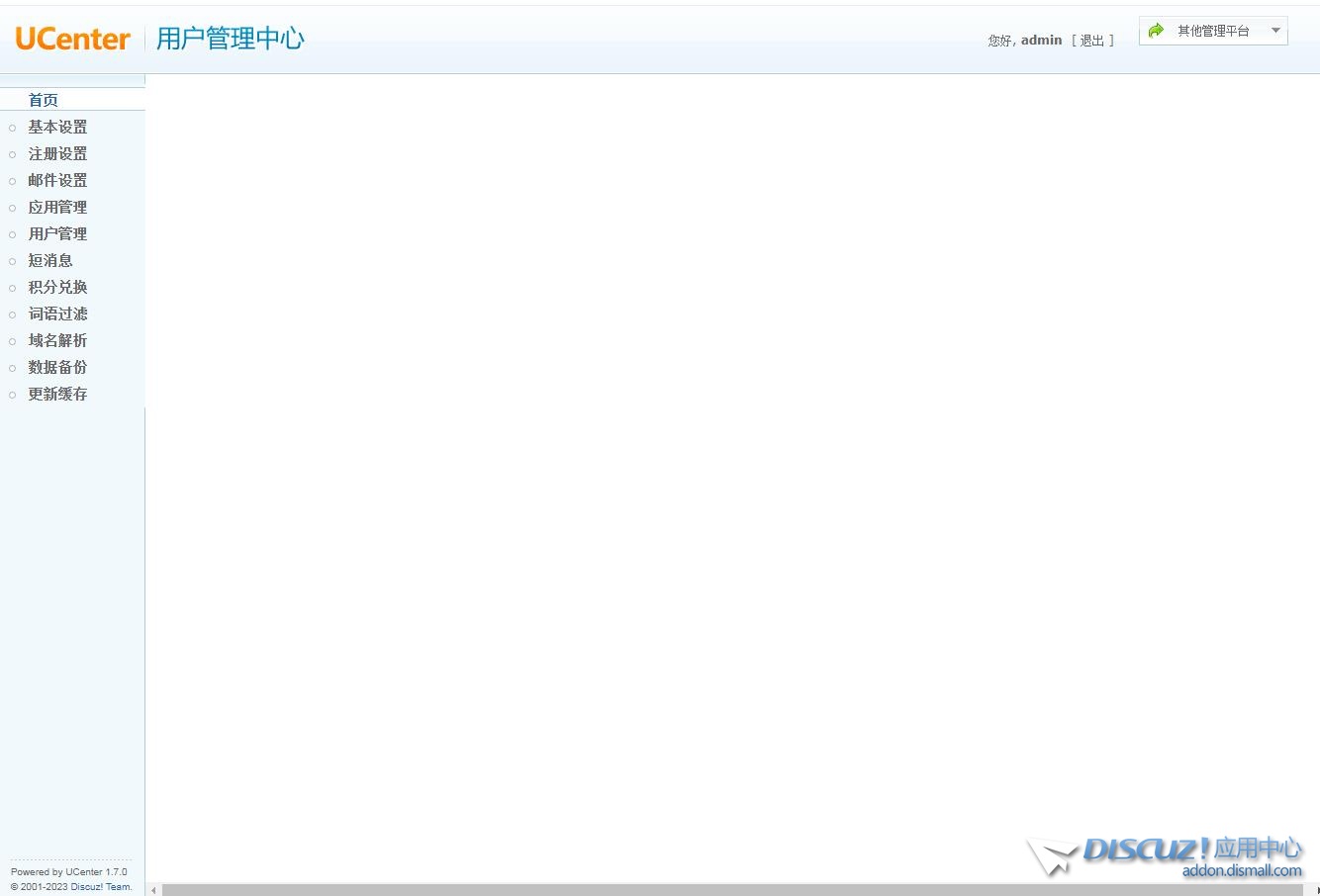Open 用户管理 section
Viewport: 1320px width, 896px height.
click(x=57, y=233)
